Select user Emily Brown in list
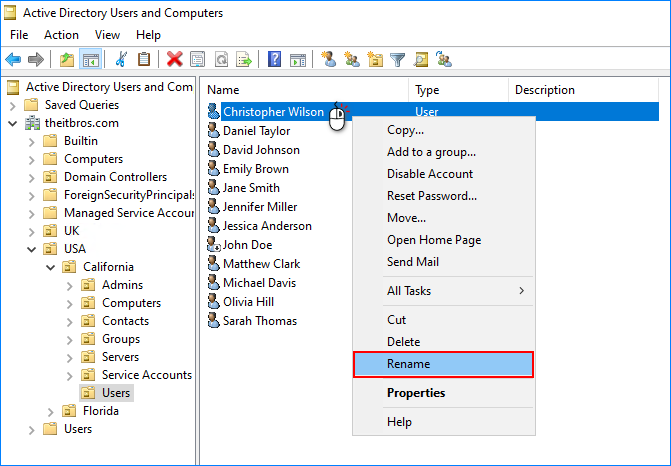The height and width of the screenshot is (466, 671). pyautogui.click(x=255, y=169)
